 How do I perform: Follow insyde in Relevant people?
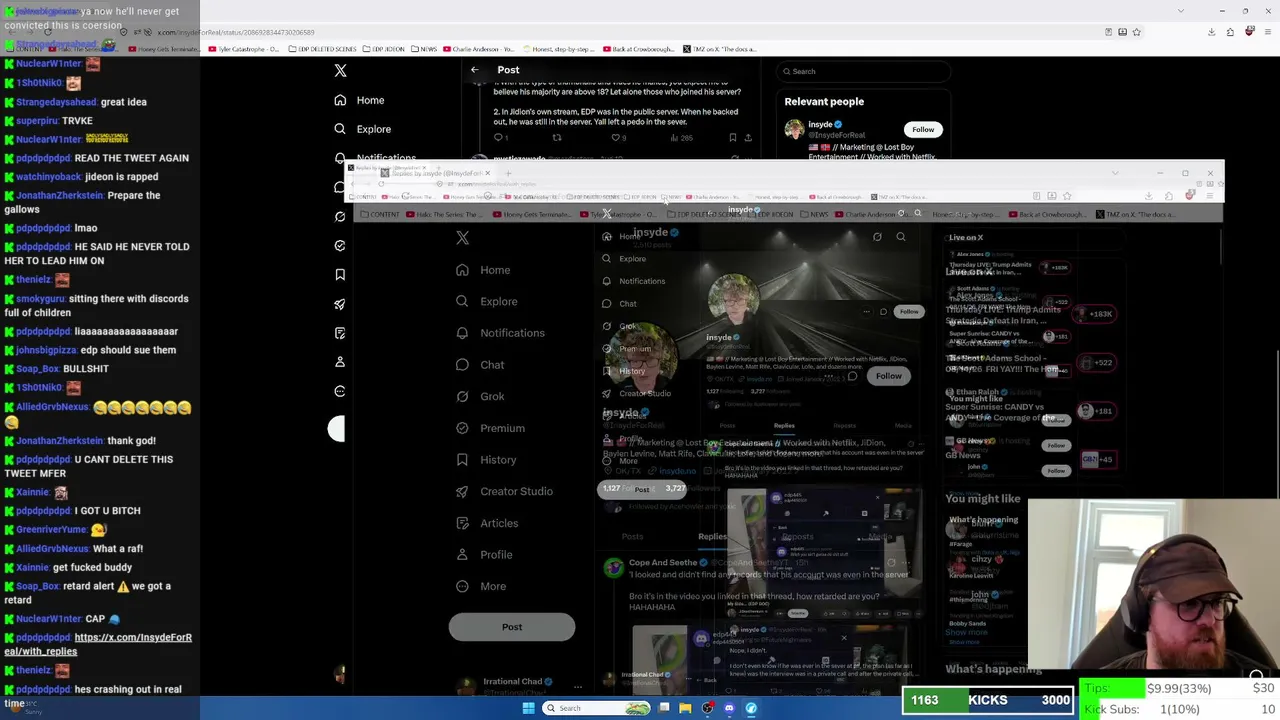923,129
